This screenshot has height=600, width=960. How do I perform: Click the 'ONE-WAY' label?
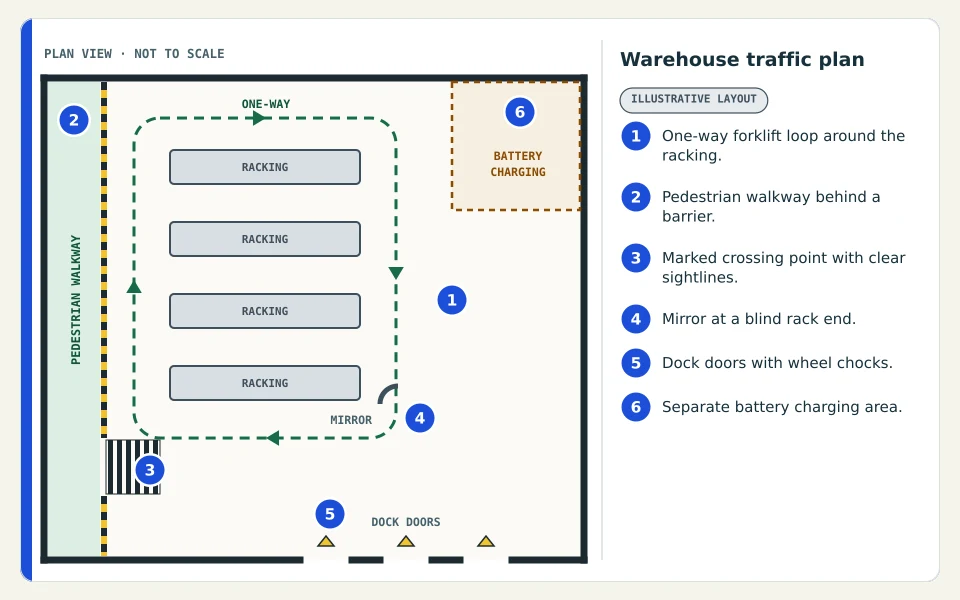coord(266,104)
